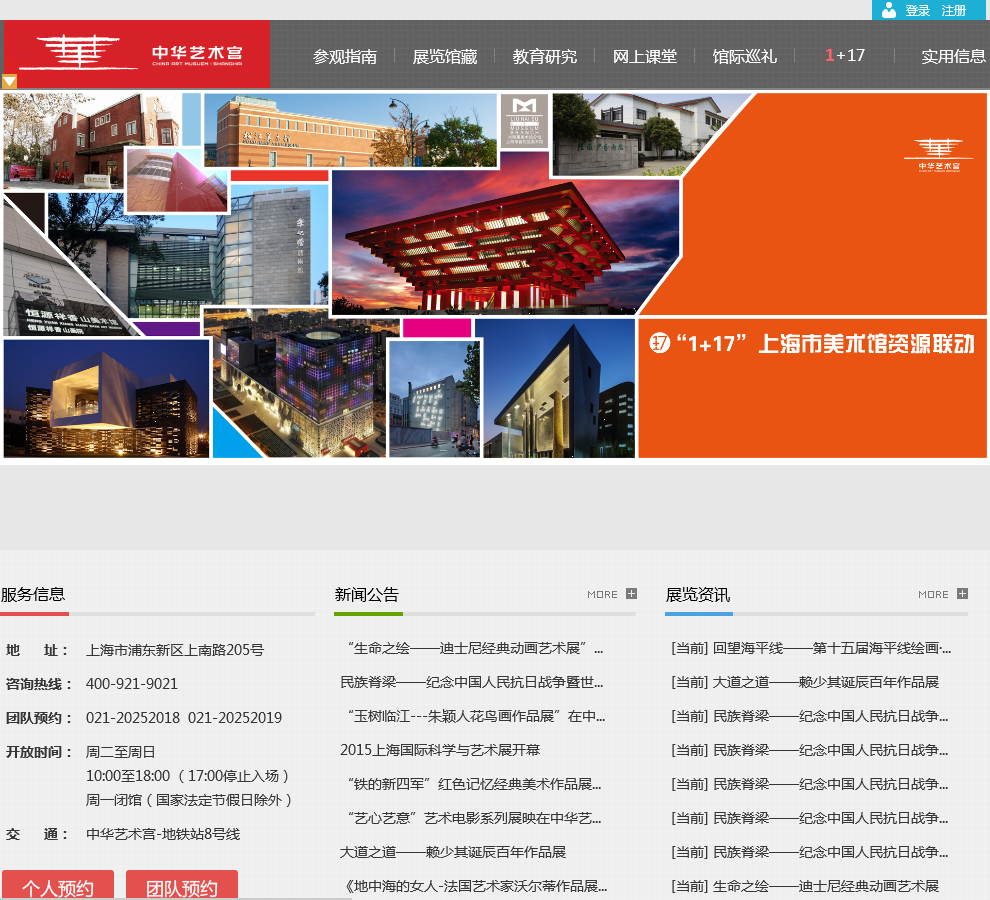The height and width of the screenshot is (900, 990).
Task: Click the 团队预约 reservation button
Action: [182, 885]
